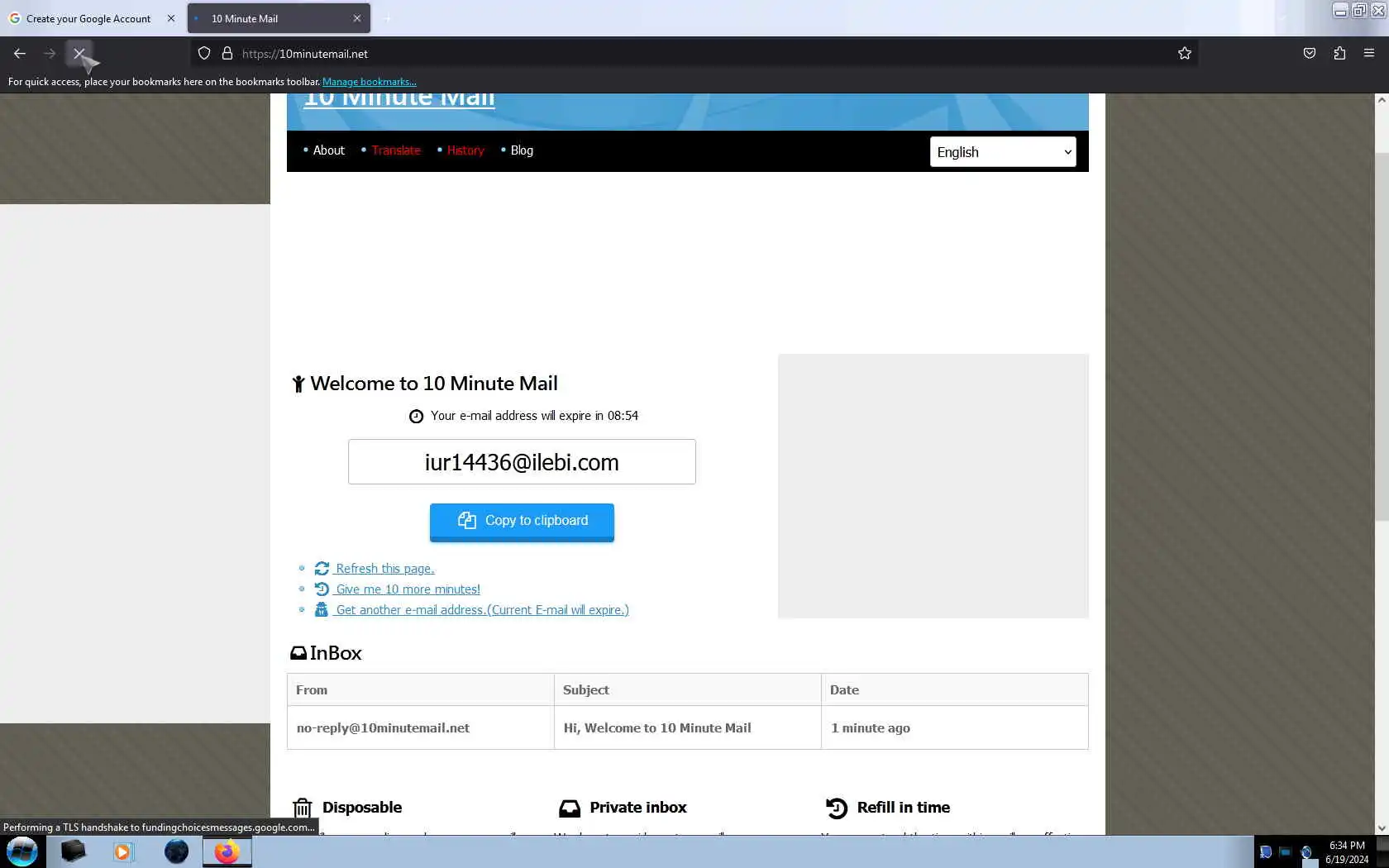Viewport: 1389px width, 868px height.
Task: Open the dark globe taskbar icon
Action: pos(176,851)
